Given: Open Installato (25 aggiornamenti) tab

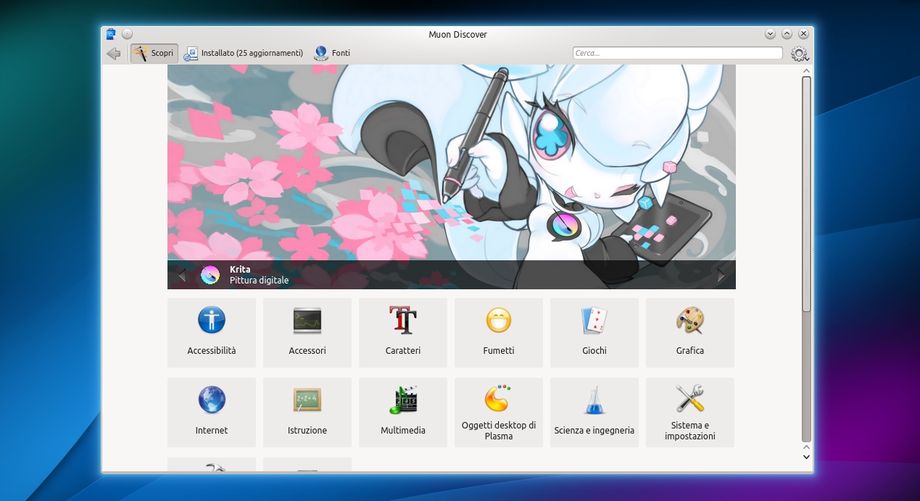Looking at the screenshot, I should coord(243,53).
